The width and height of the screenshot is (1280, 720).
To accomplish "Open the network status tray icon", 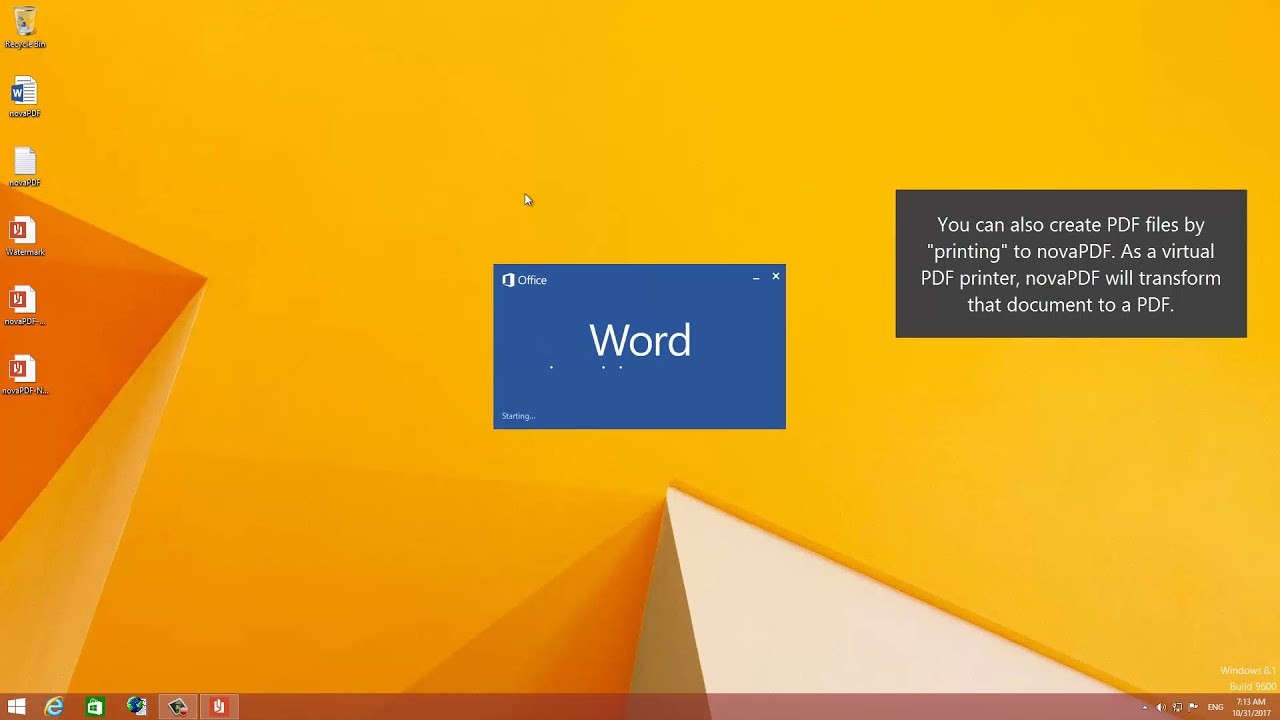I will click(x=1177, y=708).
